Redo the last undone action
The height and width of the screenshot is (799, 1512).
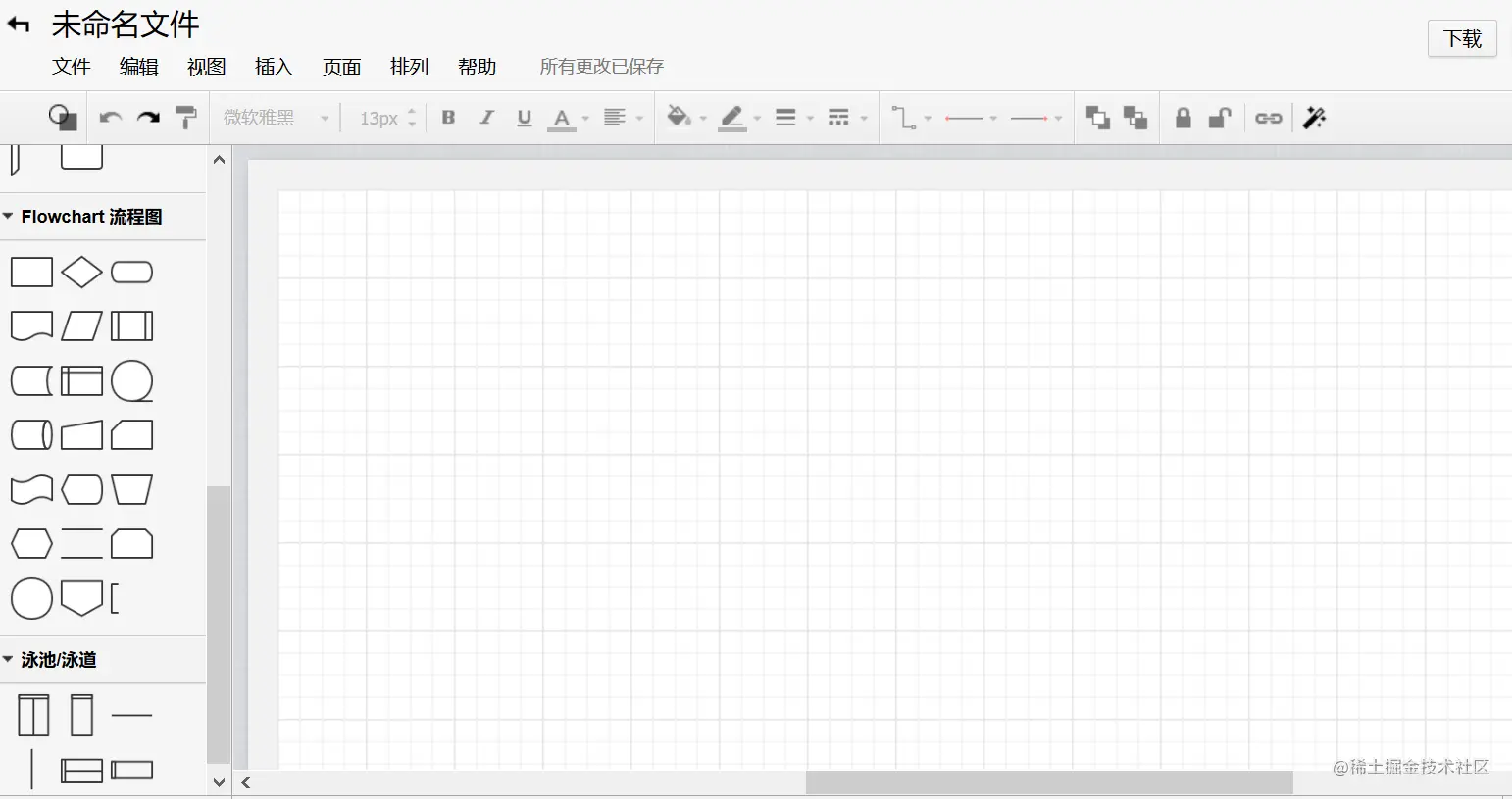[x=148, y=118]
